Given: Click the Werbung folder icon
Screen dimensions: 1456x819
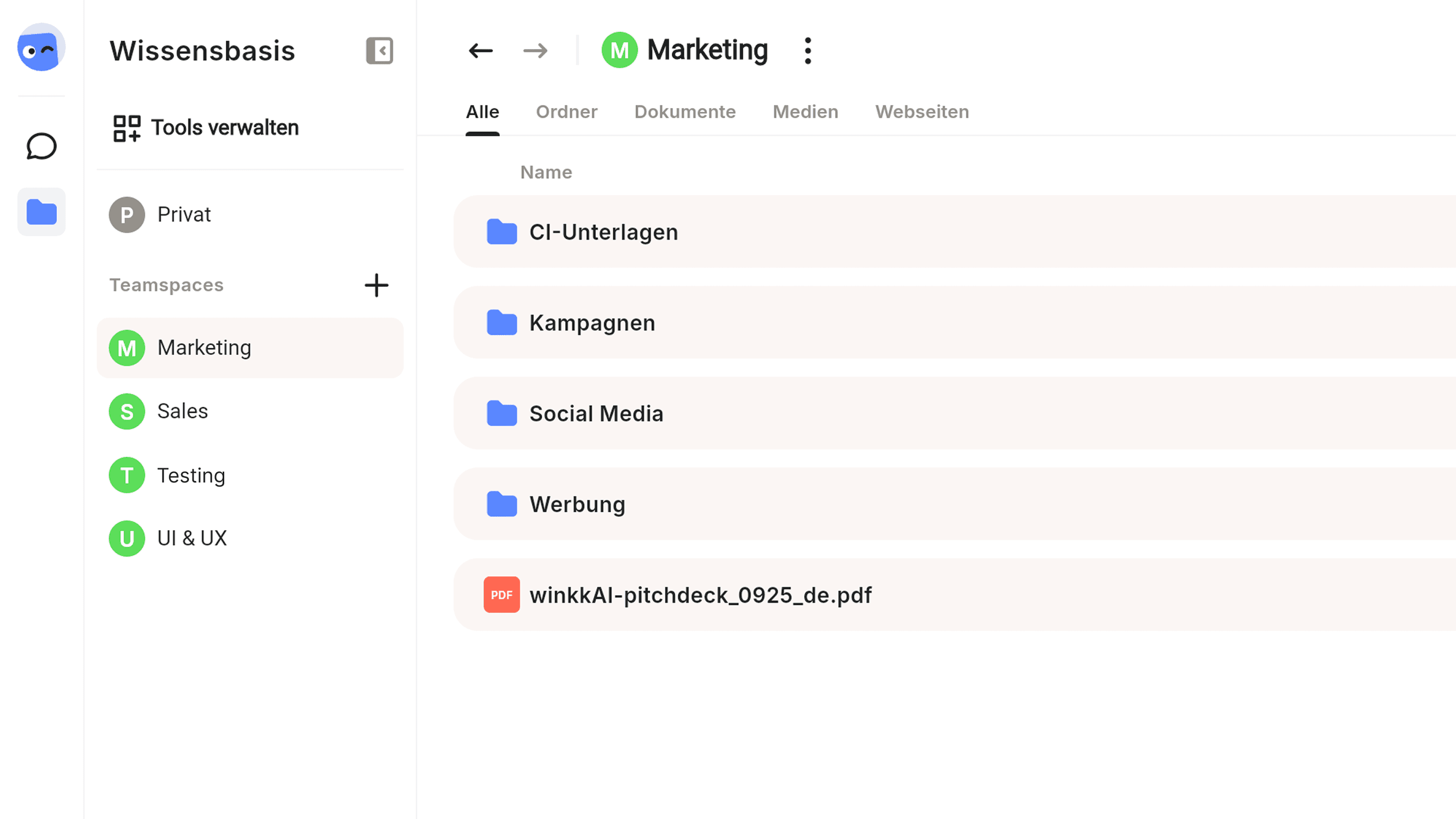Looking at the screenshot, I should [x=501, y=504].
